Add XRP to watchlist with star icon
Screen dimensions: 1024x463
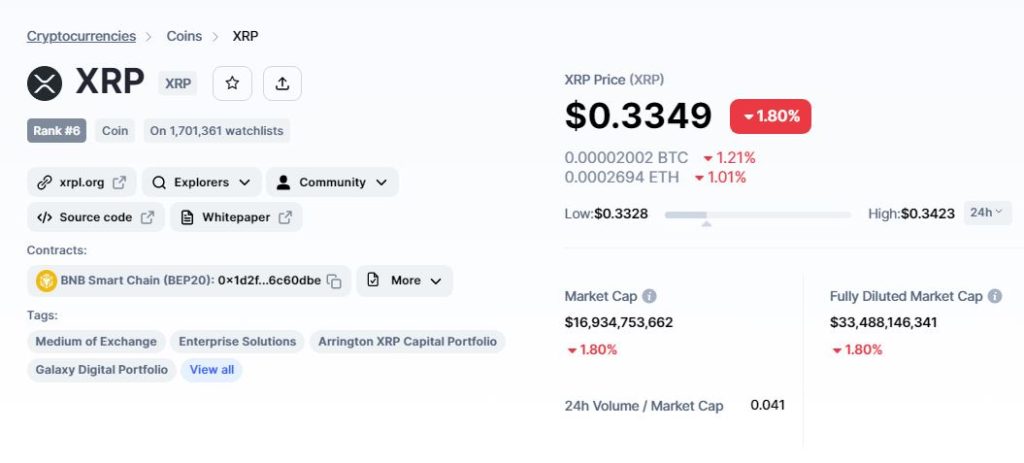(x=232, y=84)
